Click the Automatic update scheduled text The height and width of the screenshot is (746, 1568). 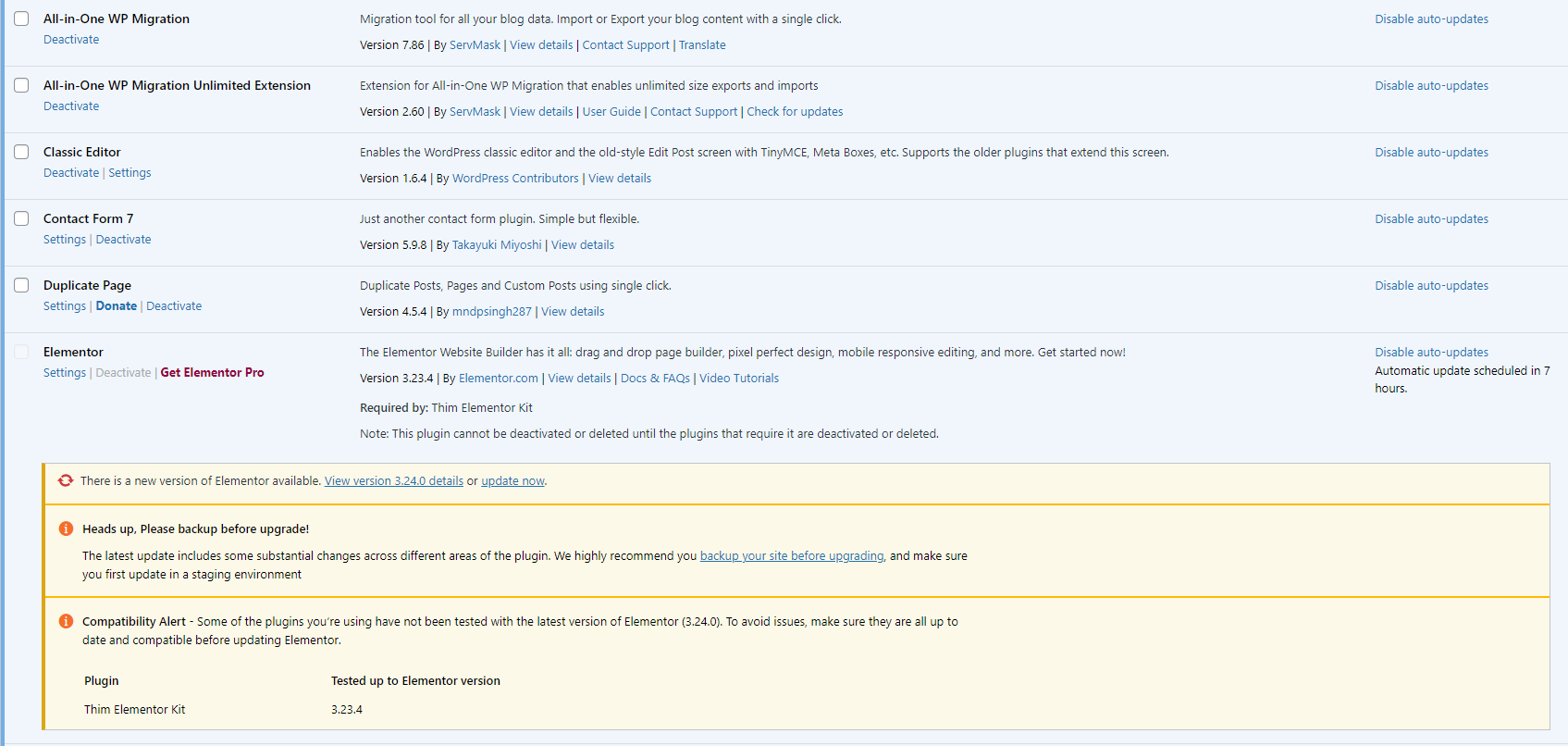pos(1463,379)
